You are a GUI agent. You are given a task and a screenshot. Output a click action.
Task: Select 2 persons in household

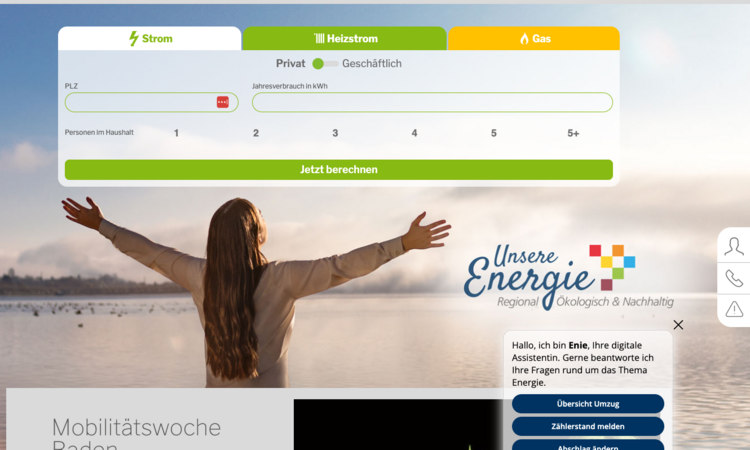pyautogui.click(x=256, y=133)
